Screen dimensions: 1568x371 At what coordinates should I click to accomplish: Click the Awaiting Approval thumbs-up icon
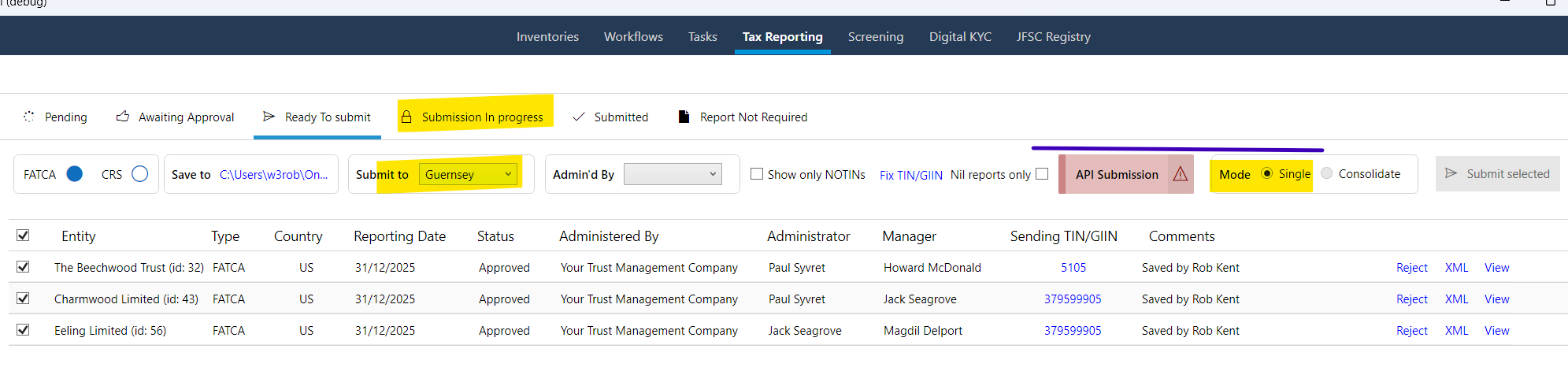pyautogui.click(x=123, y=117)
